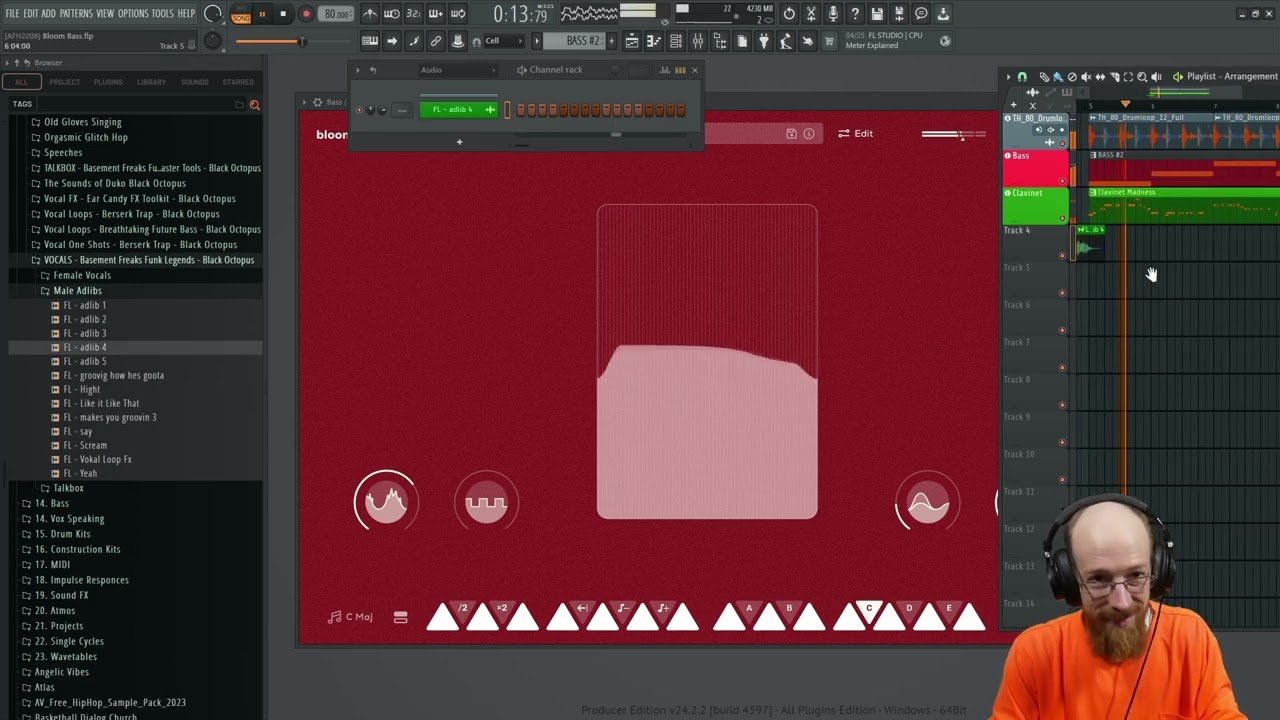The width and height of the screenshot is (1280, 720).
Task: Click the speech bubble project info icon
Action: [921, 14]
